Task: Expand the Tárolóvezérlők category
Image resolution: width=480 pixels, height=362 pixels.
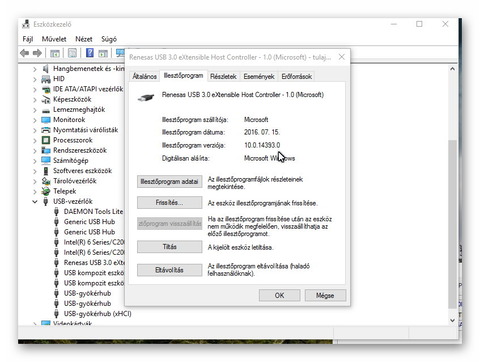Action: pos(35,181)
